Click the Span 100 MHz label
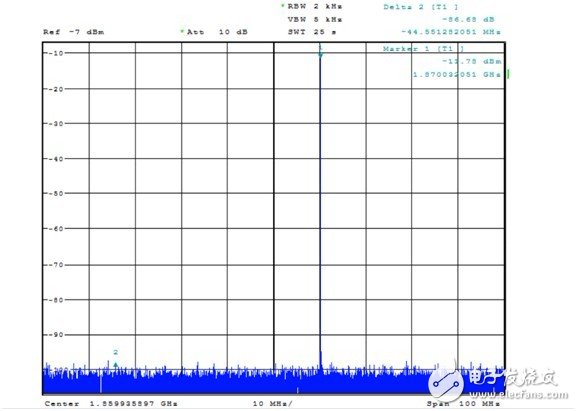 pyautogui.click(x=463, y=404)
